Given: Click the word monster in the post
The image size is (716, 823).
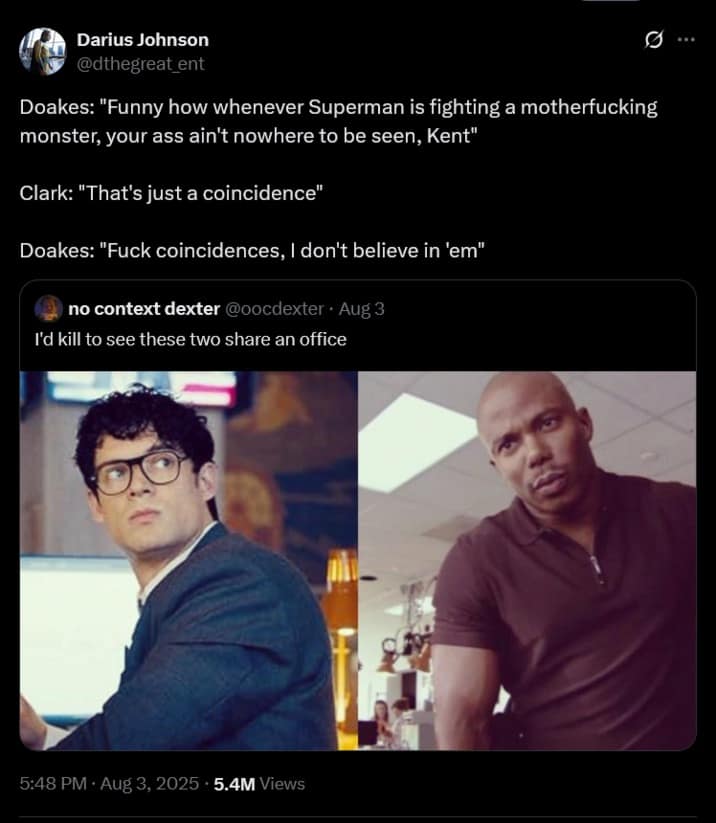Looking at the screenshot, I should coord(55,136).
